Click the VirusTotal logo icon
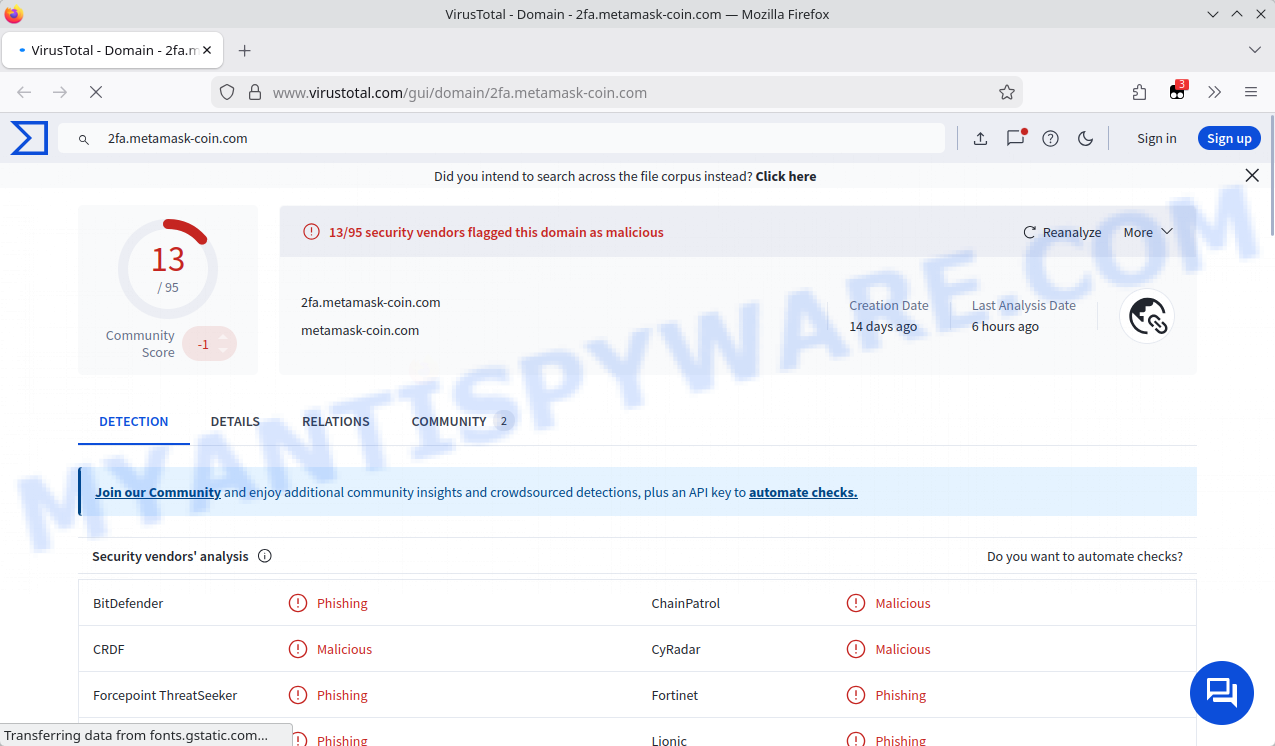1275x746 pixels. pos(29,138)
